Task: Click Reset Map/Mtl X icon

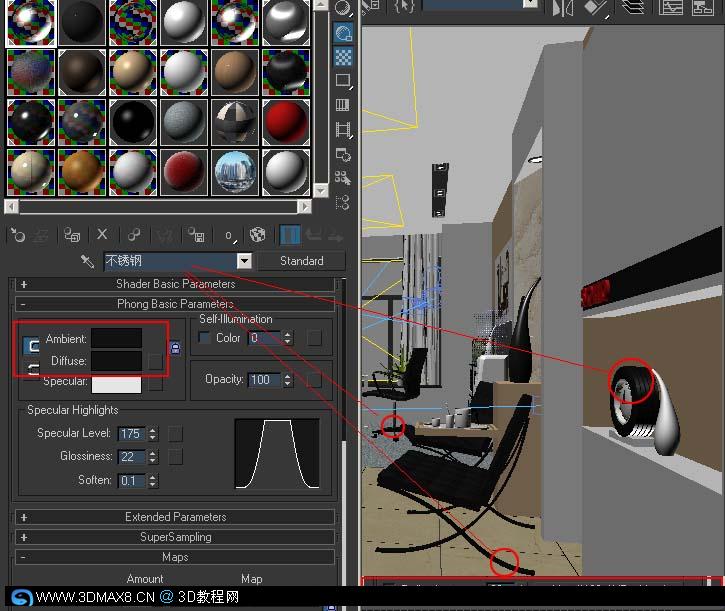Action: coord(102,235)
